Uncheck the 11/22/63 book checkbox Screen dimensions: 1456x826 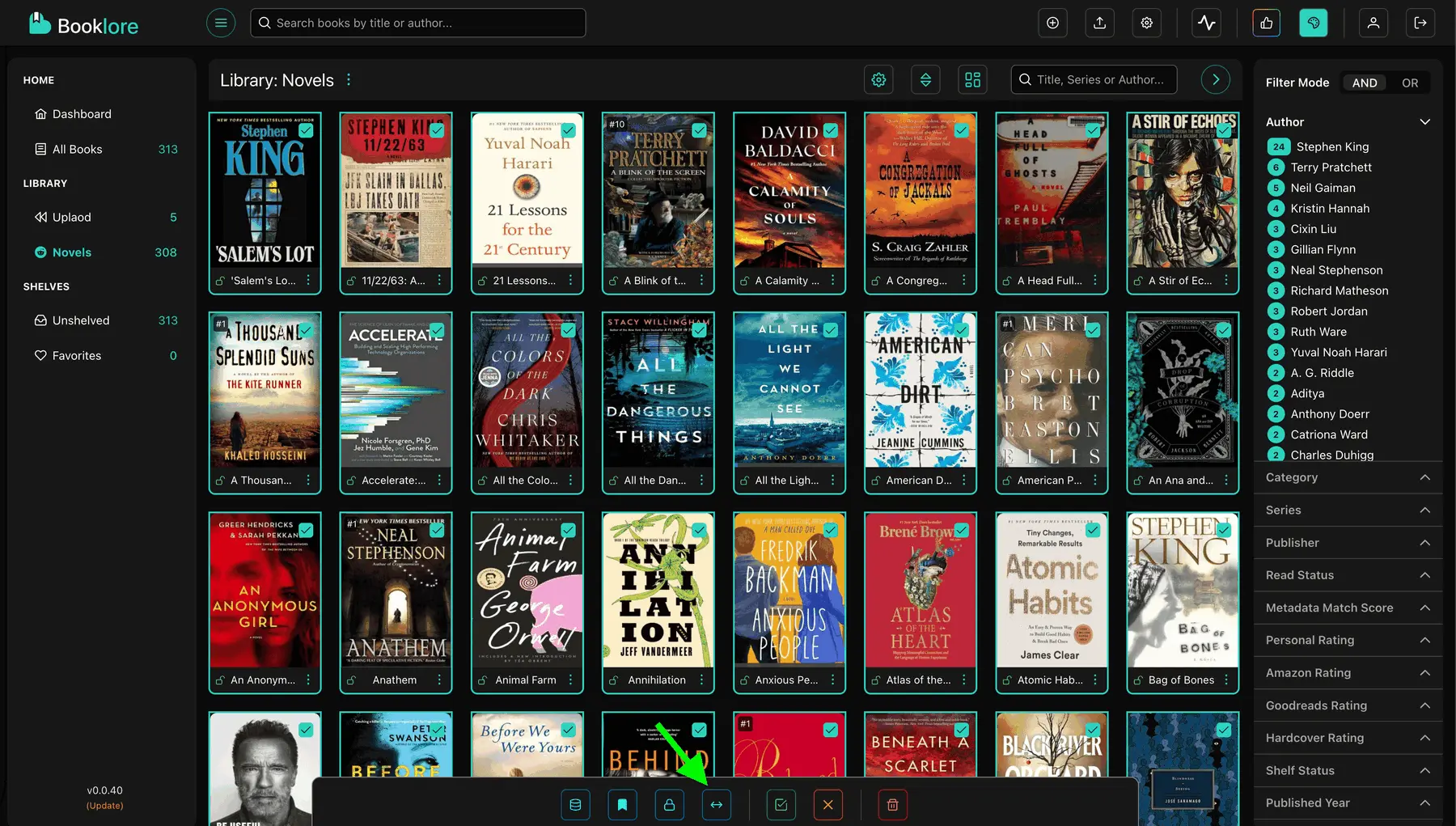pyautogui.click(x=437, y=130)
